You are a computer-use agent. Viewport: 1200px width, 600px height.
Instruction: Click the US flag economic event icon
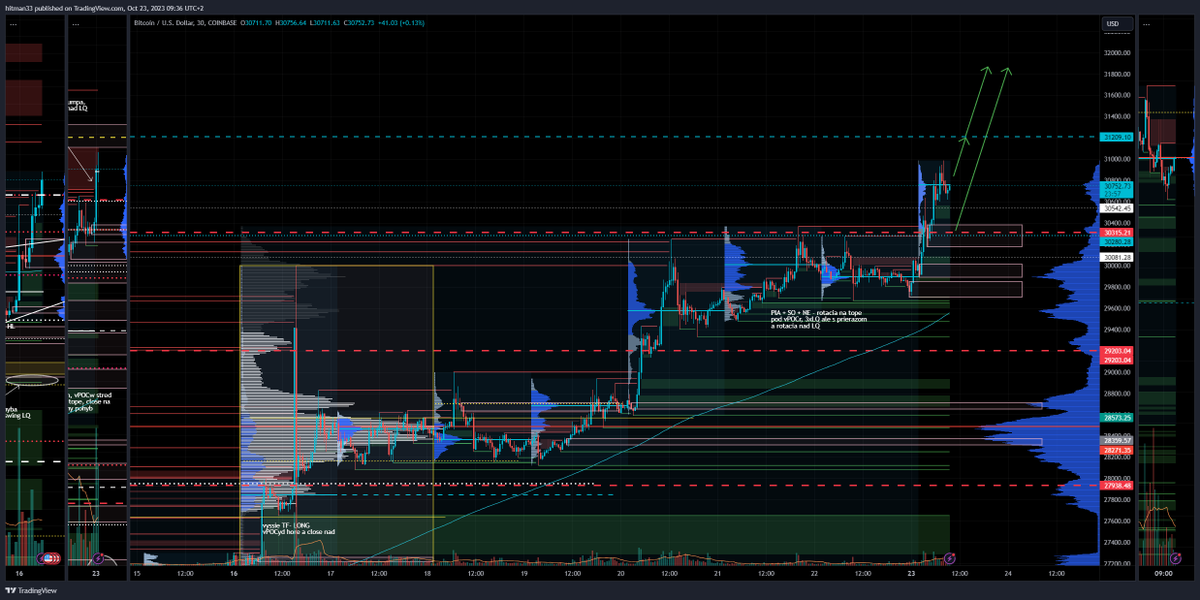click(48, 558)
